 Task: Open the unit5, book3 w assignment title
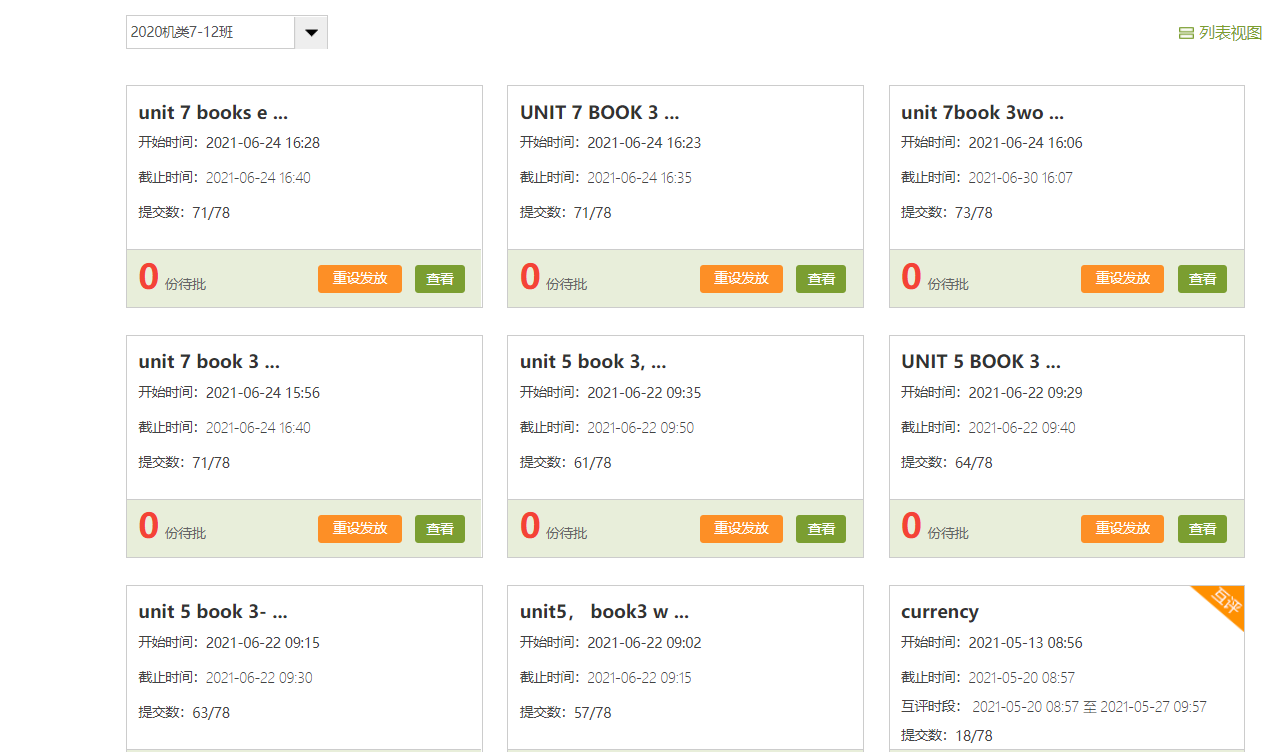coord(604,612)
